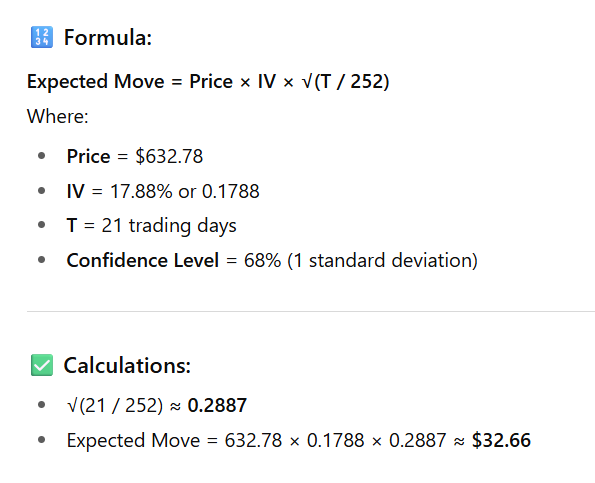595x483 pixels.
Task: Click the bold Price label
Action: 88,156
